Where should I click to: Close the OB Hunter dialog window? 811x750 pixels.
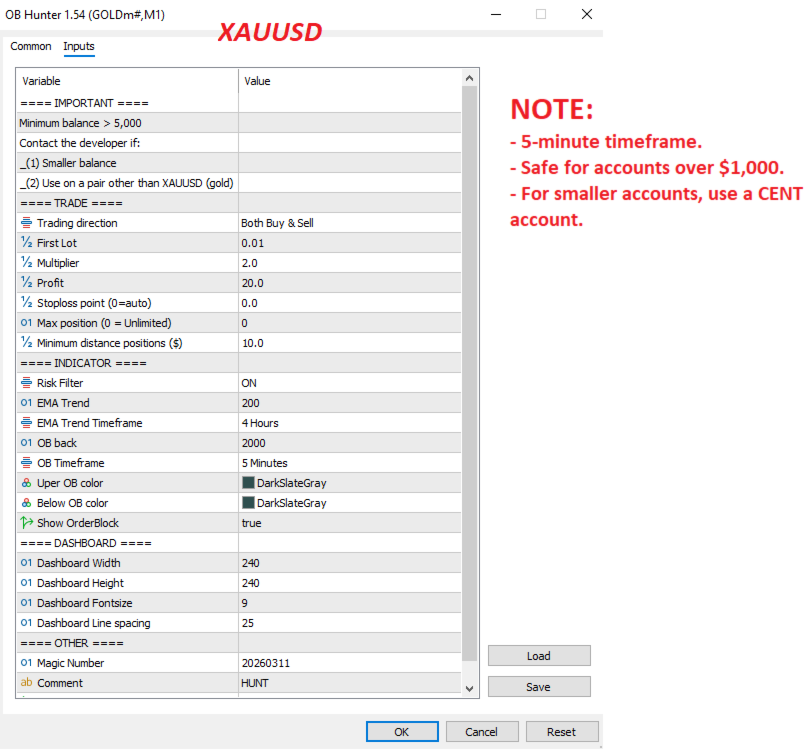coord(587,14)
